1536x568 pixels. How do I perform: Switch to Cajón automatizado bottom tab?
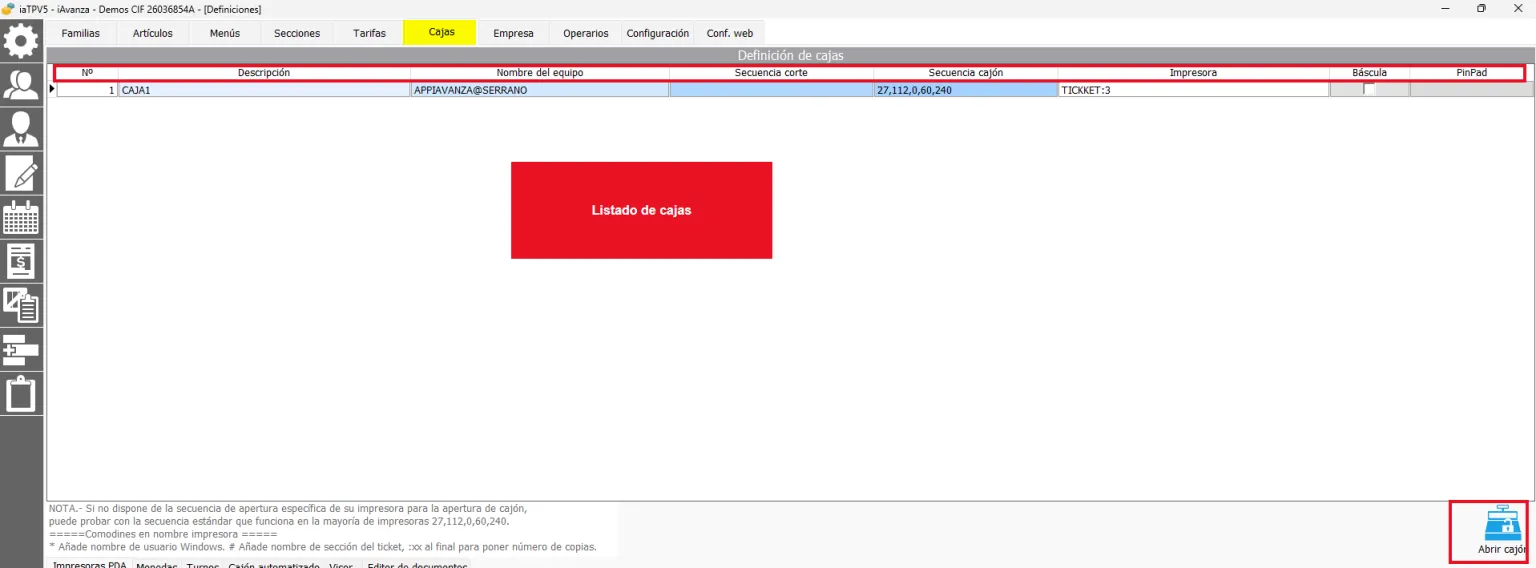point(274,565)
